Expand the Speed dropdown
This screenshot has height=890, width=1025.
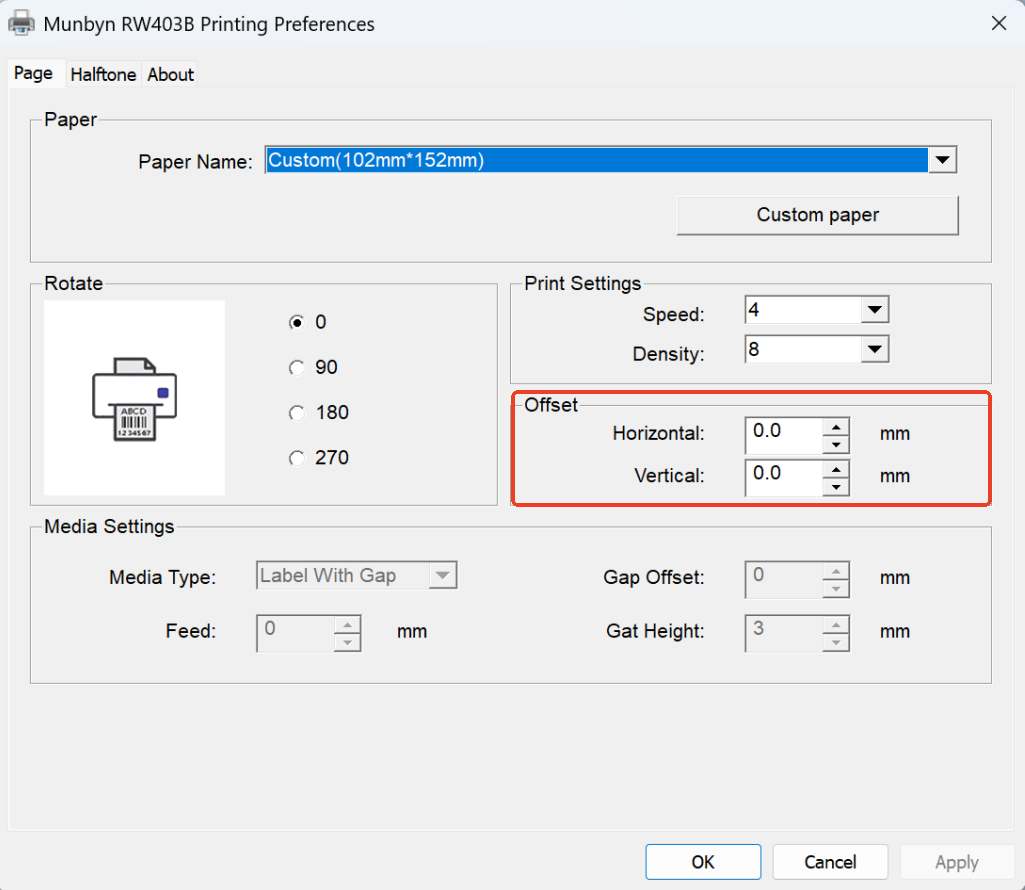point(875,310)
